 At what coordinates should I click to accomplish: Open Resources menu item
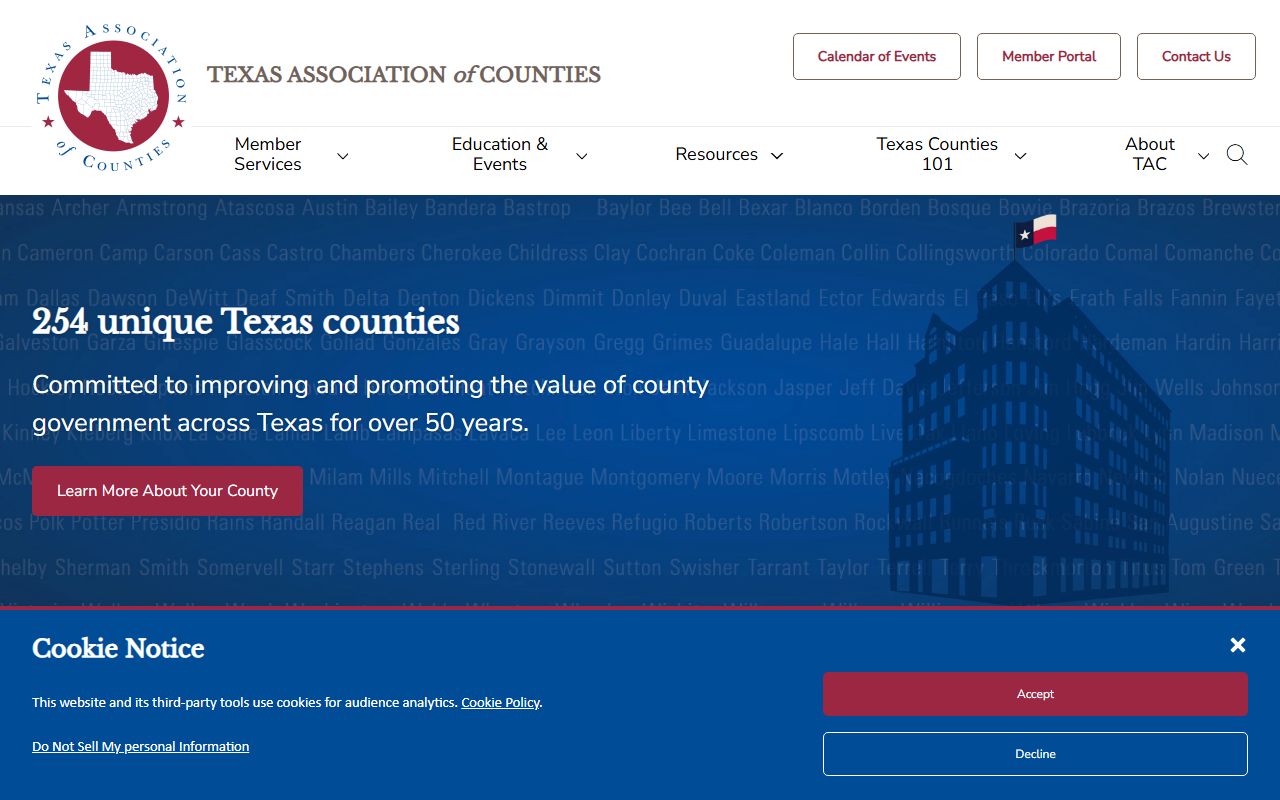716,155
